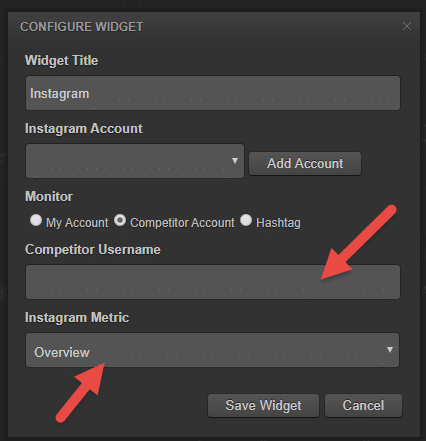Click the 'Competitor Username' field label

click(93, 249)
